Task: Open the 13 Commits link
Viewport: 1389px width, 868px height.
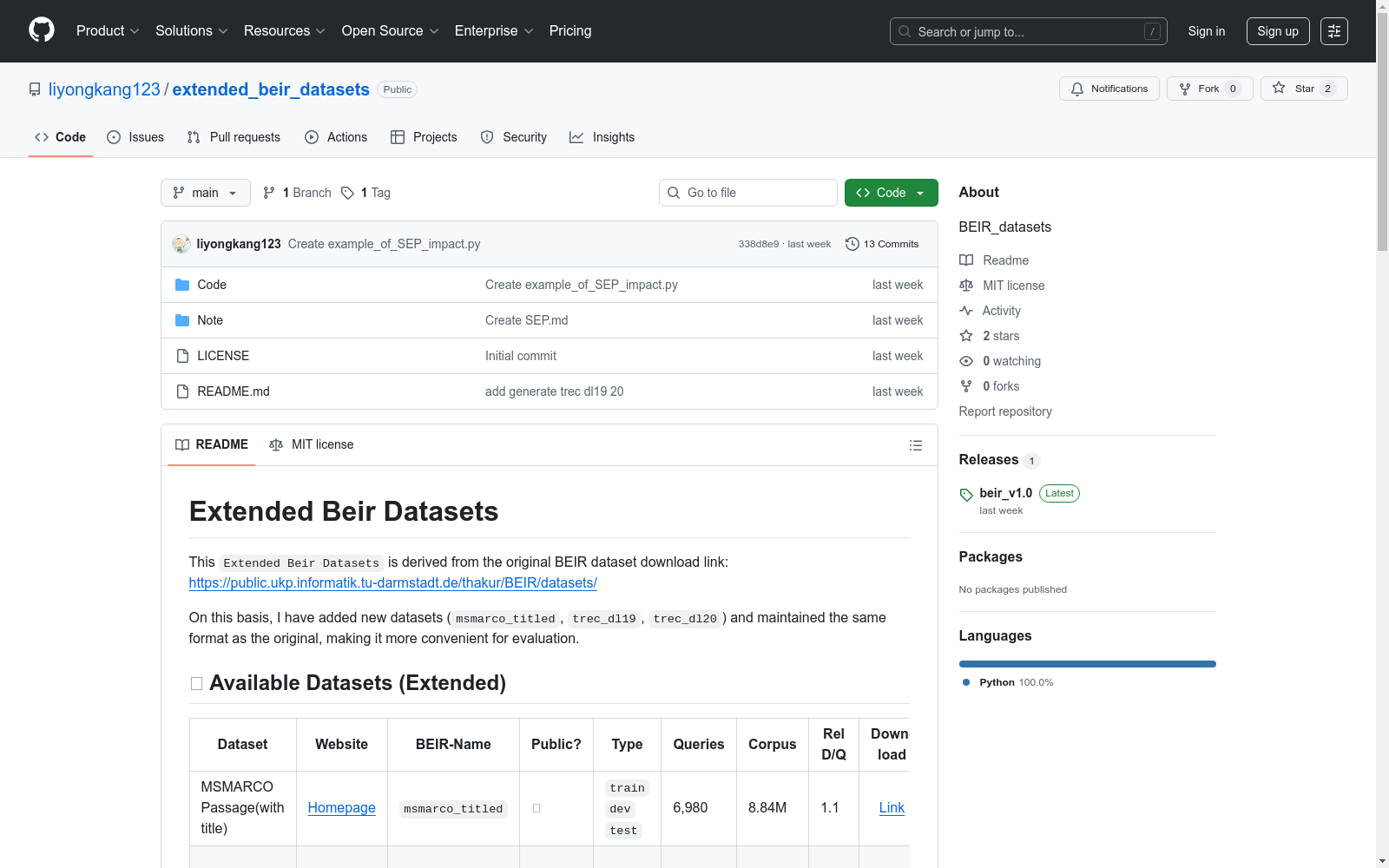Action: (x=882, y=244)
